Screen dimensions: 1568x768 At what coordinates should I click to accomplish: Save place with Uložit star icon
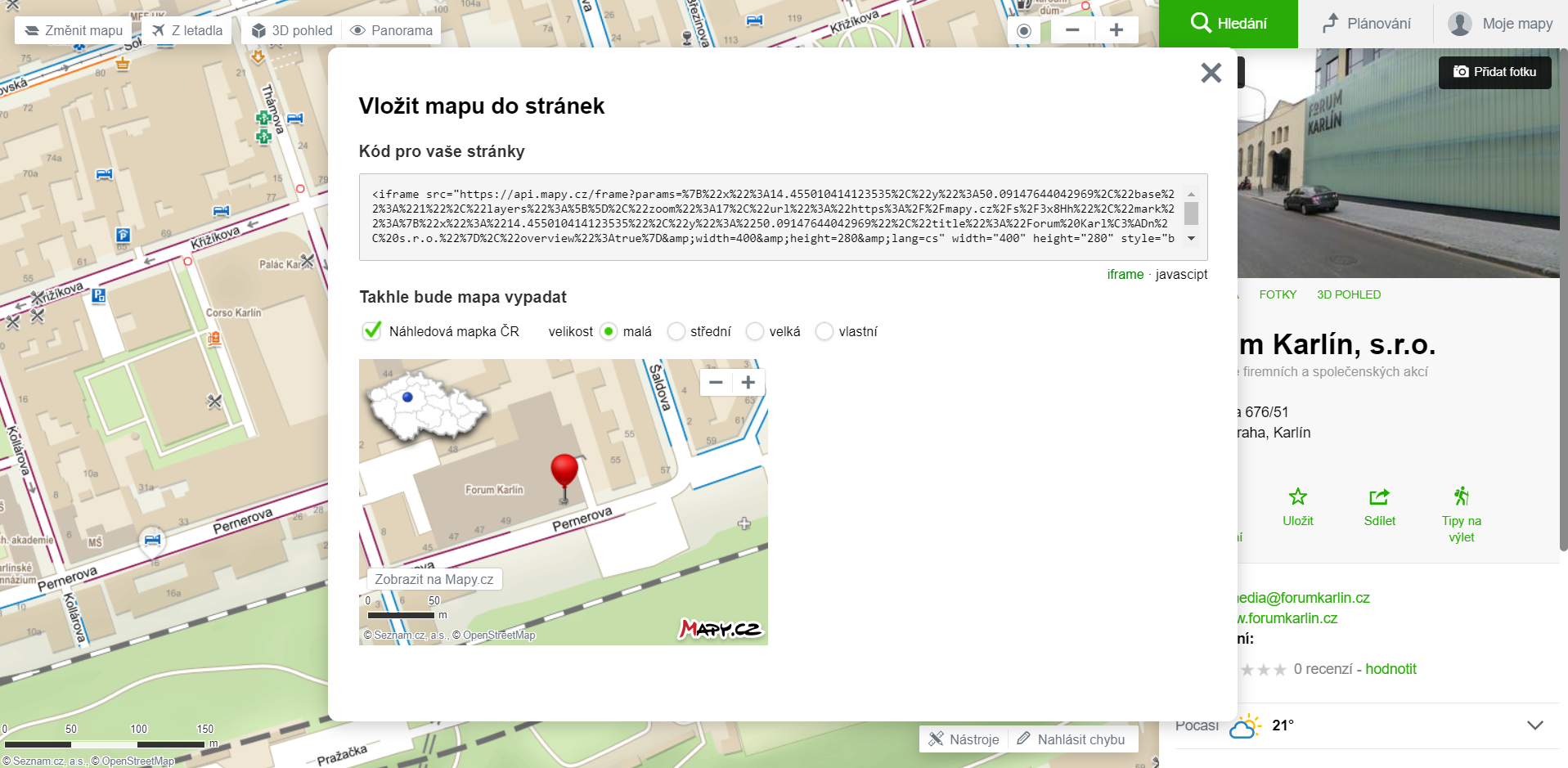coord(1297,507)
